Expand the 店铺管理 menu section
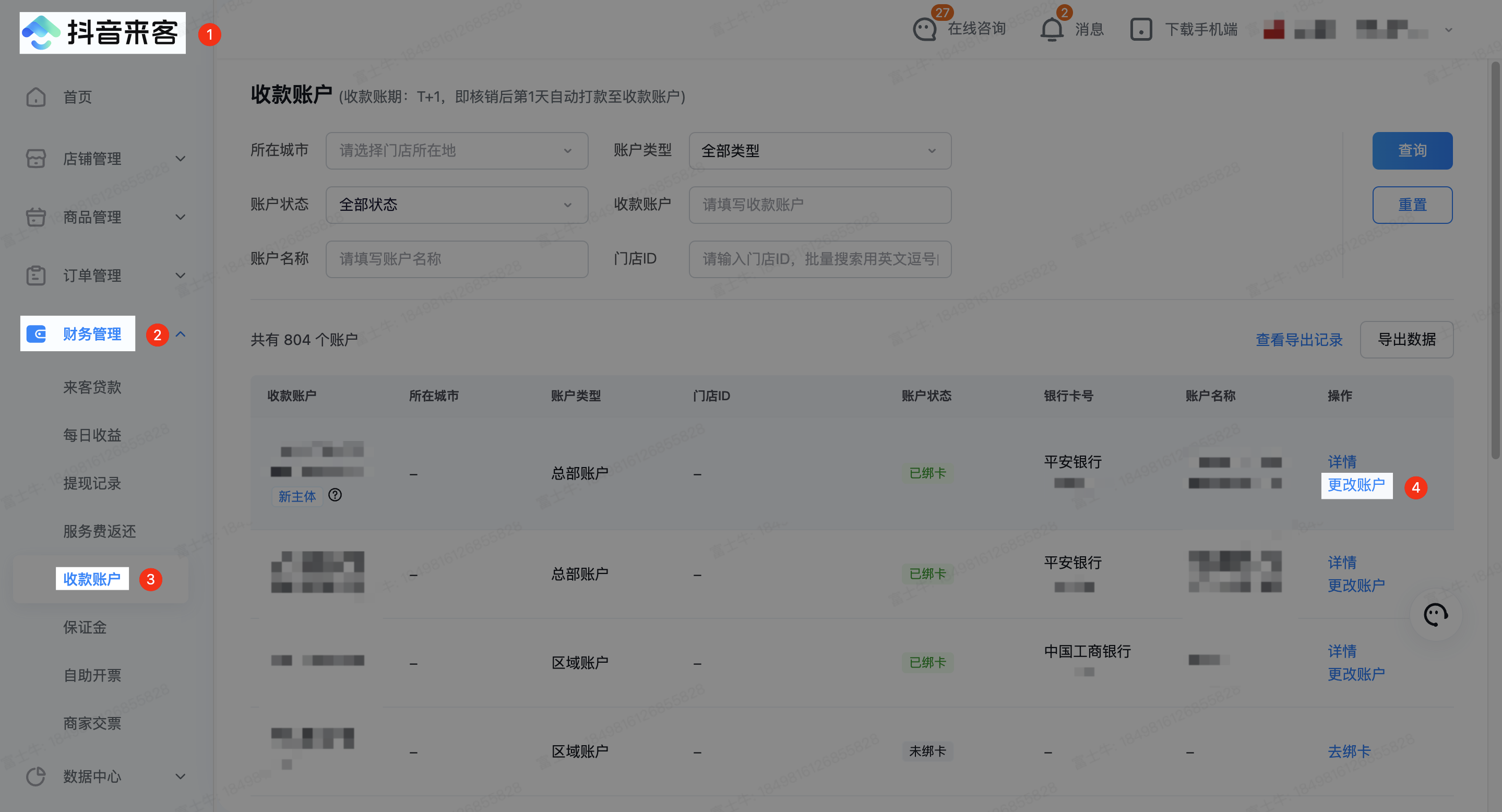1502x812 pixels. pos(180,159)
